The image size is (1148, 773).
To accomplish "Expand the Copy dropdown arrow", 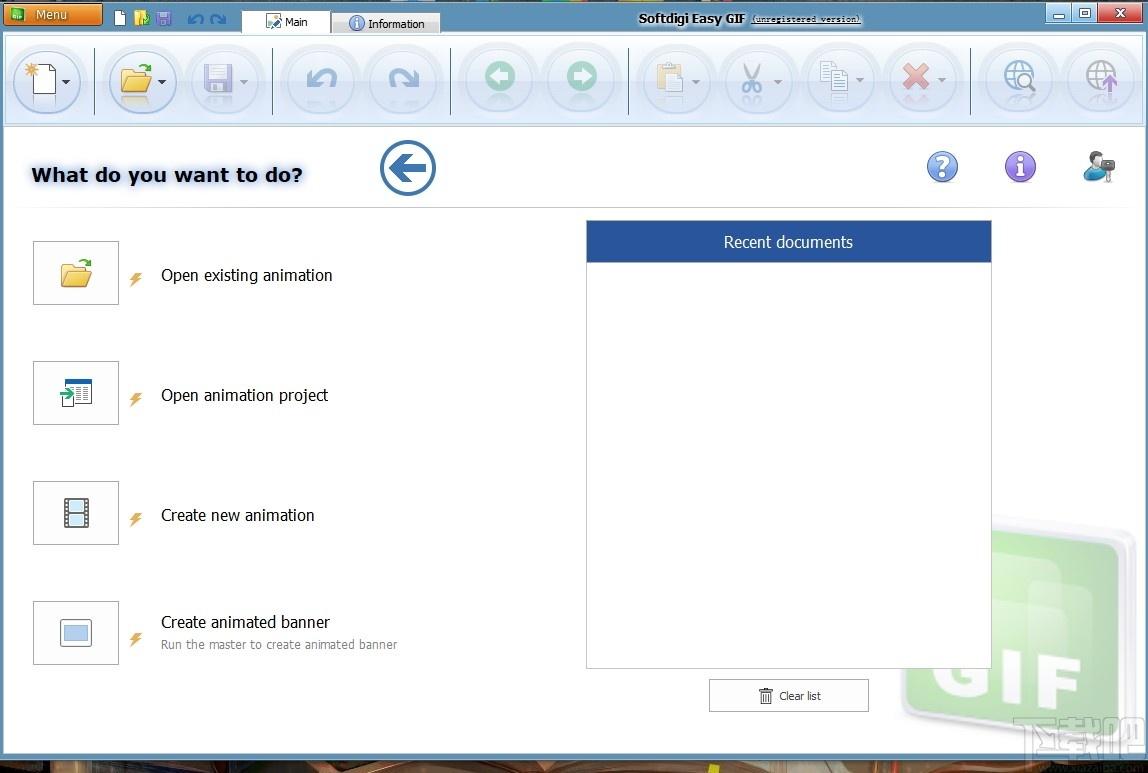I will (x=860, y=81).
